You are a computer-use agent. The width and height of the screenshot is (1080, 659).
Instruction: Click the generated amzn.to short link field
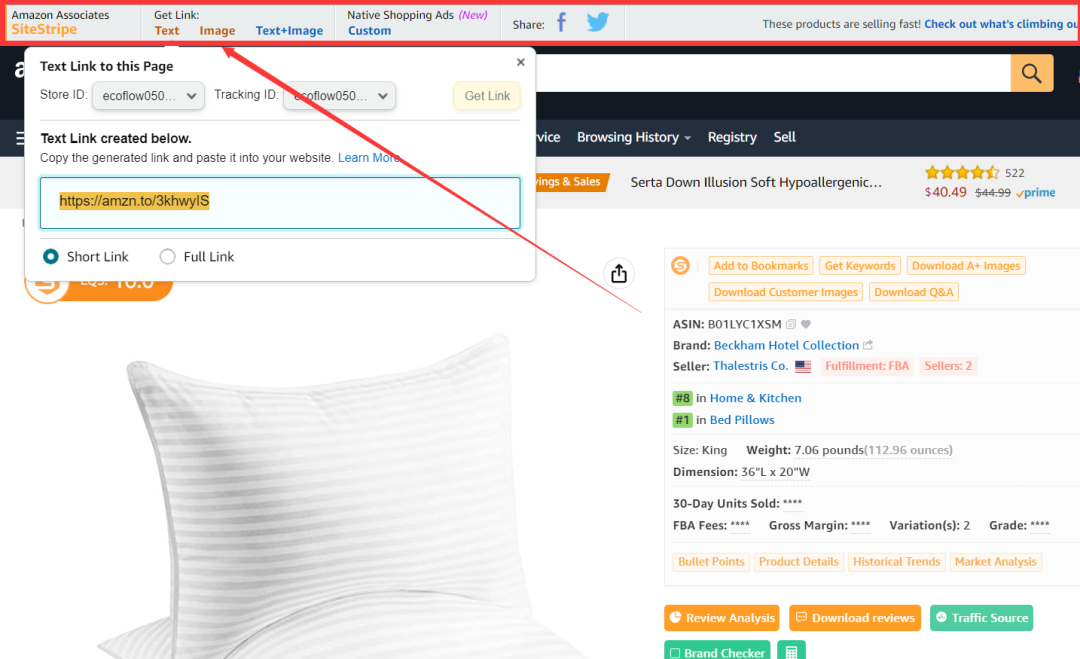coord(280,202)
